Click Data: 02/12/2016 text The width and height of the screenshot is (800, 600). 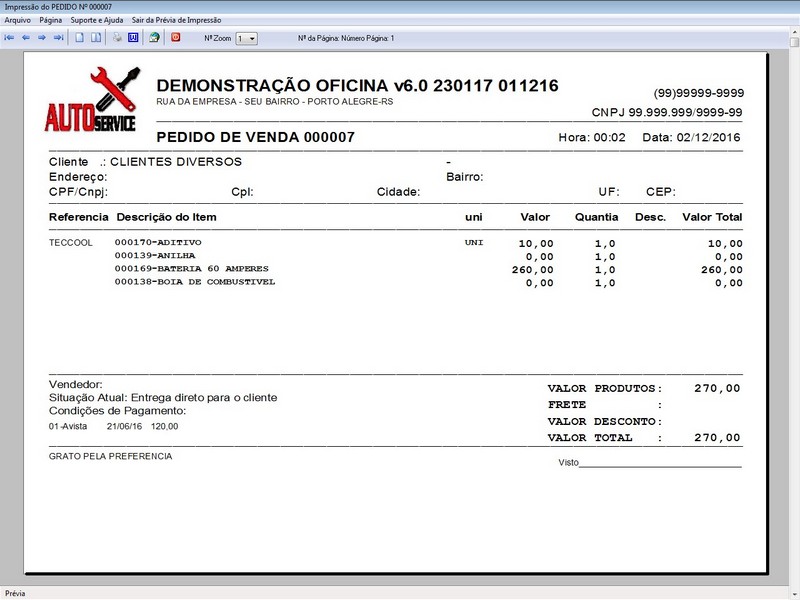coord(691,137)
